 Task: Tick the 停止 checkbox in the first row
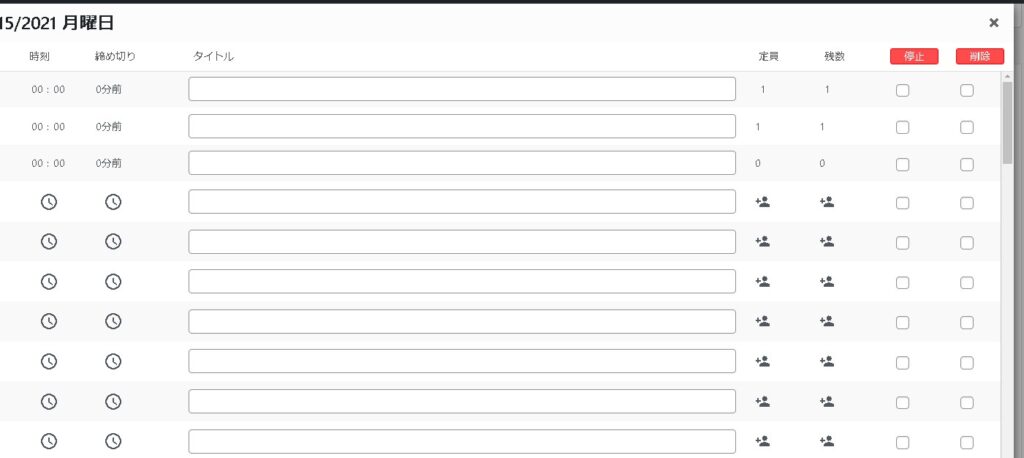[902, 90]
